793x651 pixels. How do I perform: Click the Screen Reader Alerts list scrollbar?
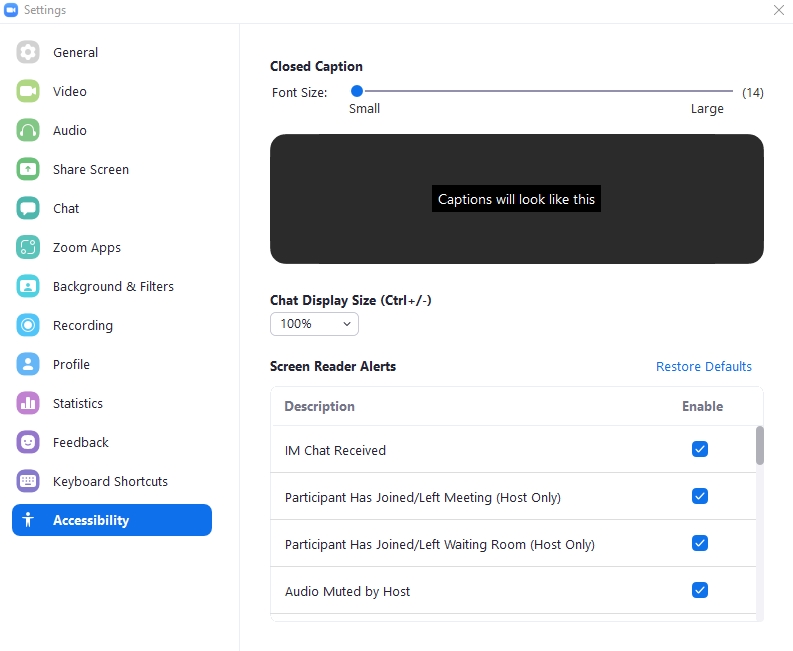[760, 446]
